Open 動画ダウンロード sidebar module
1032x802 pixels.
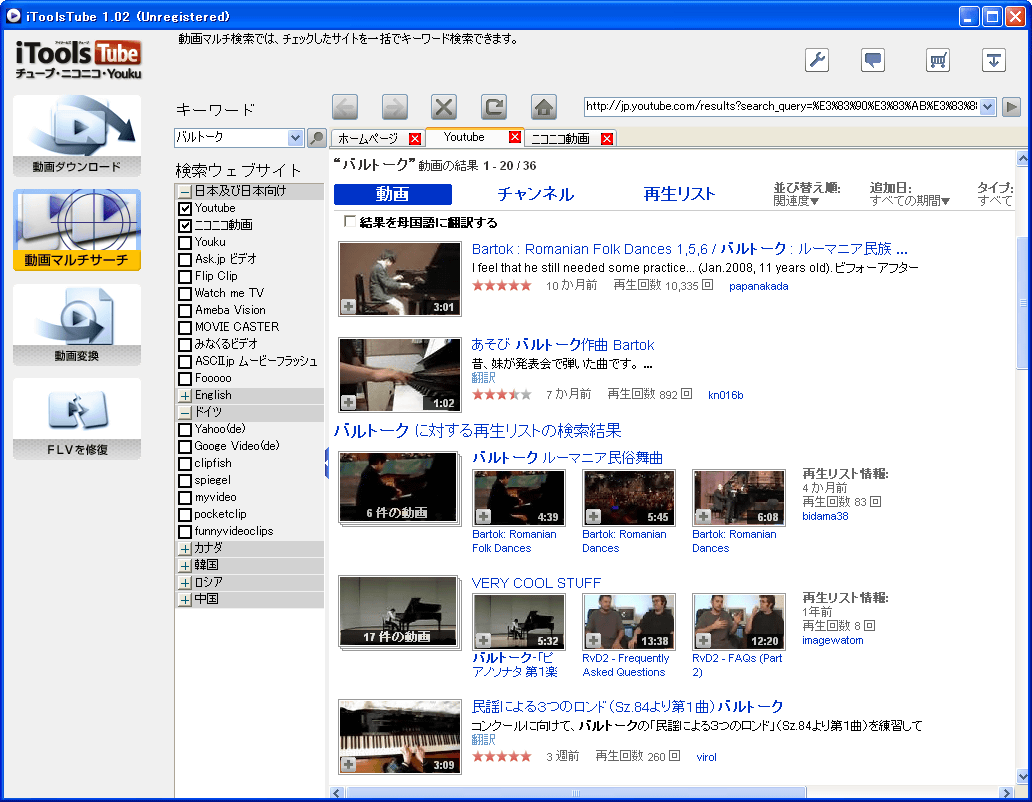(77, 136)
